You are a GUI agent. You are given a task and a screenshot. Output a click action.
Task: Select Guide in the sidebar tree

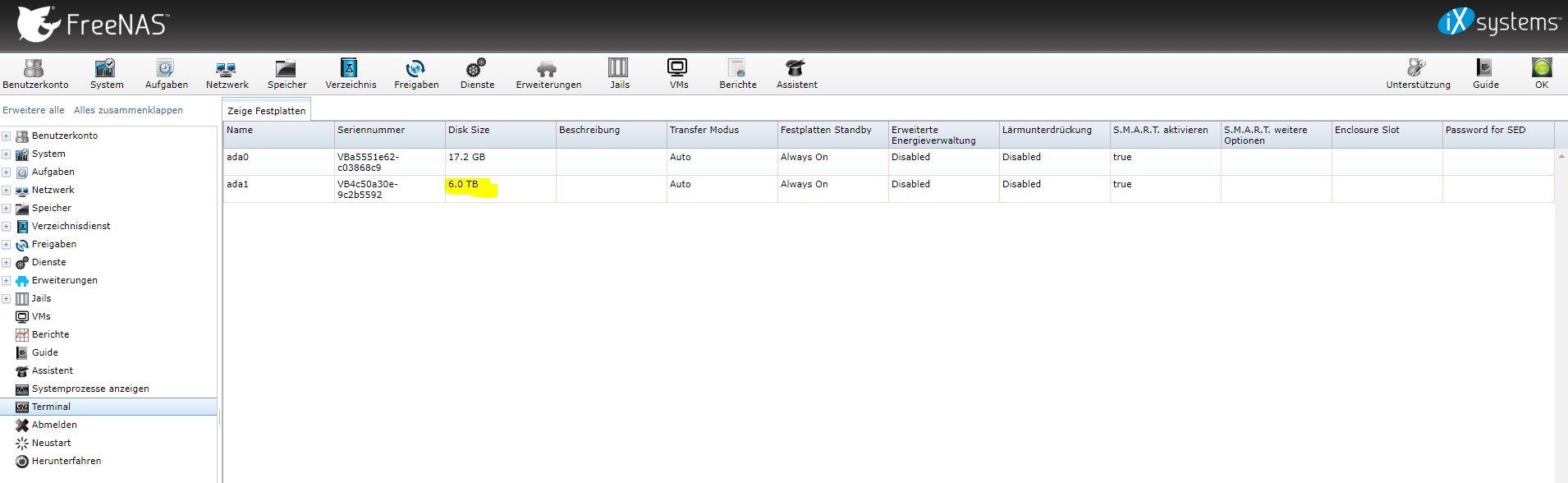pyautogui.click(x=44, y=352)
